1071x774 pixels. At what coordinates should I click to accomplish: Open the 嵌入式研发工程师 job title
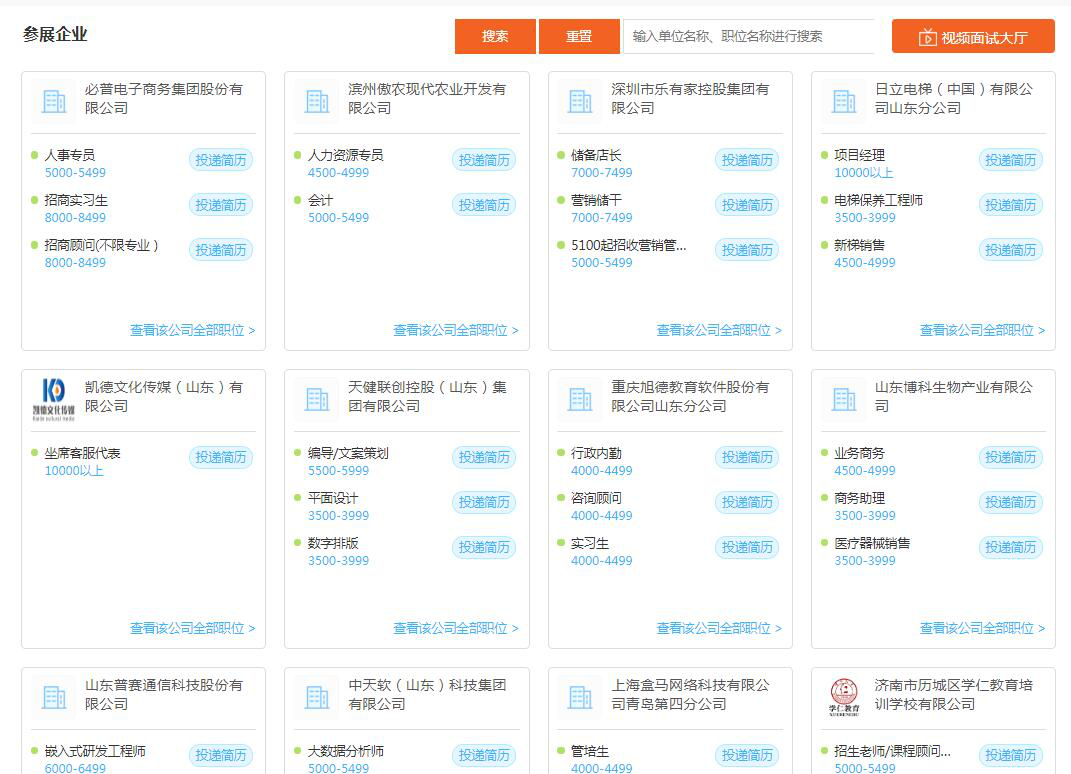pos(95,751)
